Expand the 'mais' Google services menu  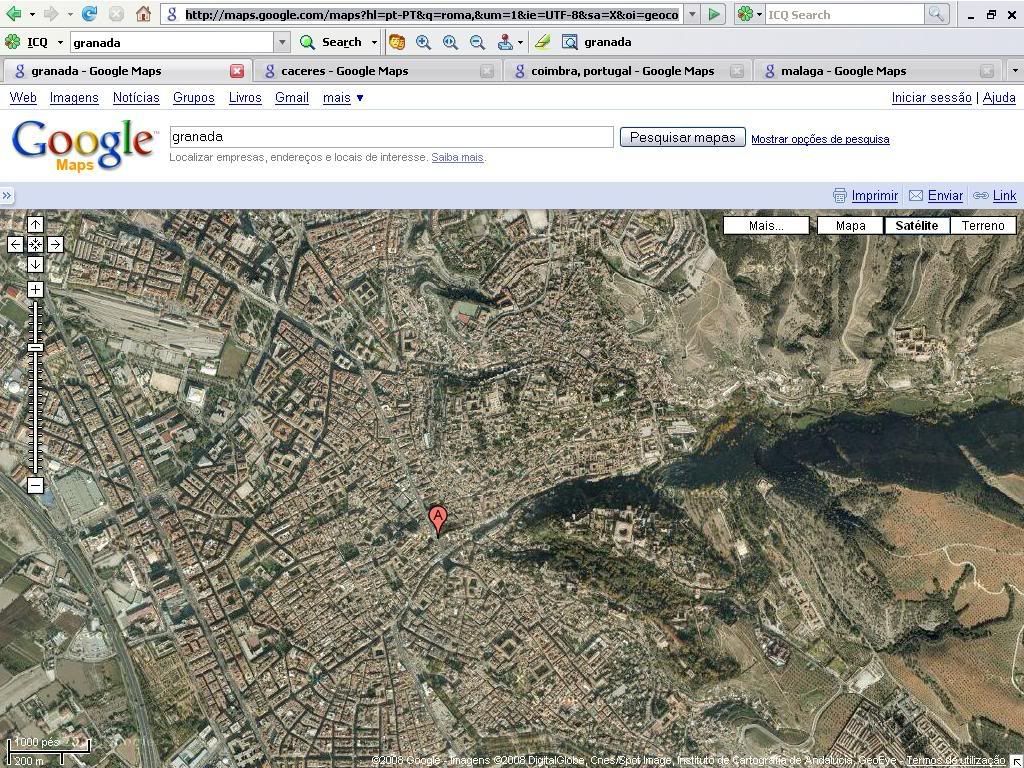(343, 98)
